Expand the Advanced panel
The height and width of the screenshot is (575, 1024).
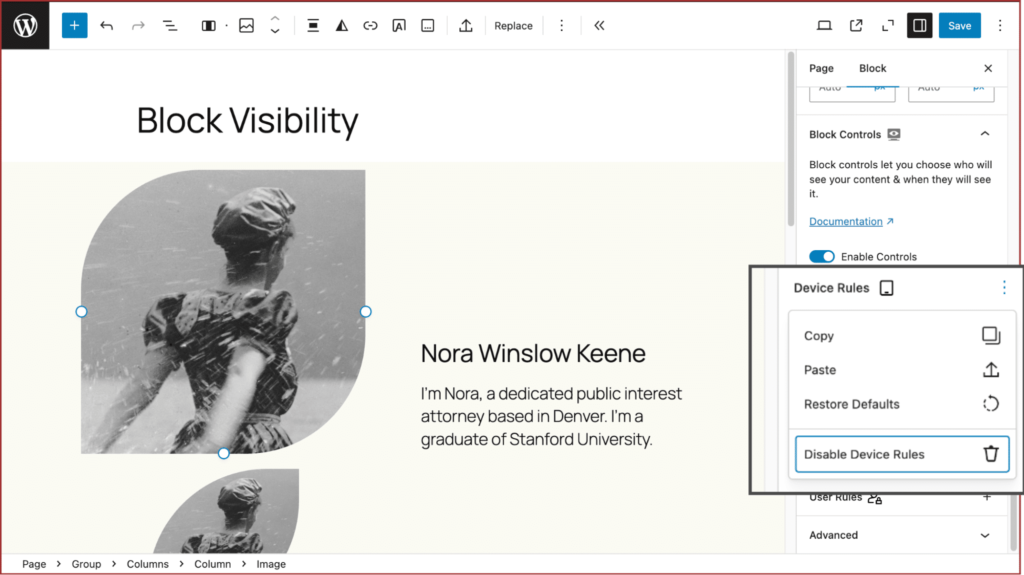point(985,535)
